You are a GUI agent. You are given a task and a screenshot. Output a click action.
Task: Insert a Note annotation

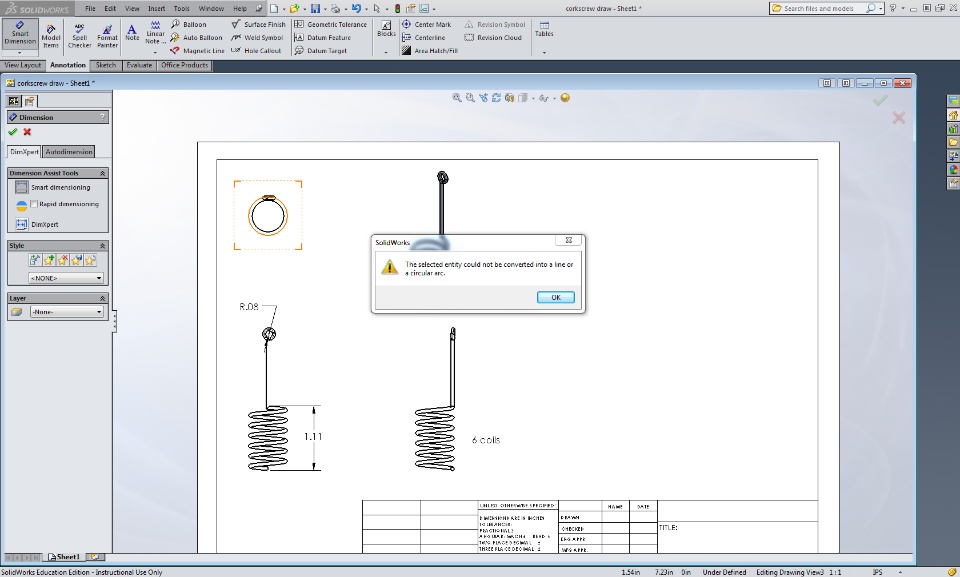[x=132, y=32]
